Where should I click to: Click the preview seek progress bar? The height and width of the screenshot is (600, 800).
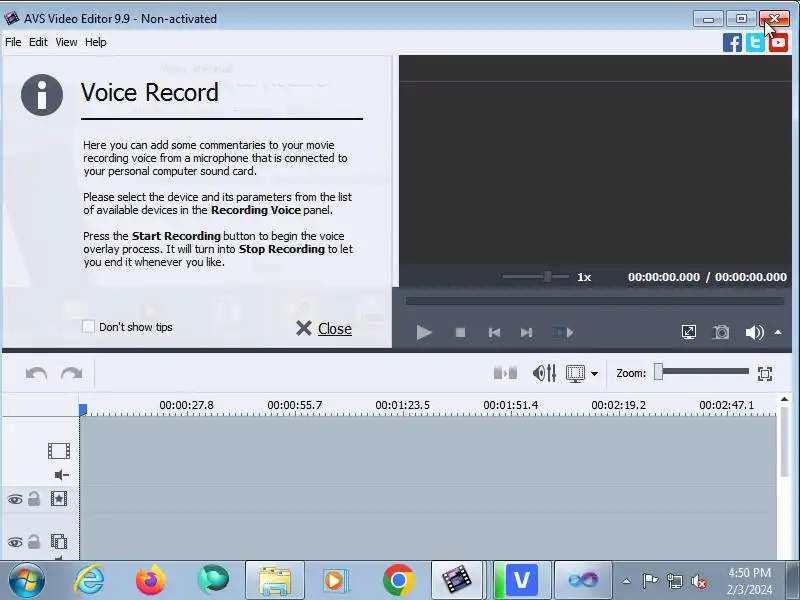point(595,301)
